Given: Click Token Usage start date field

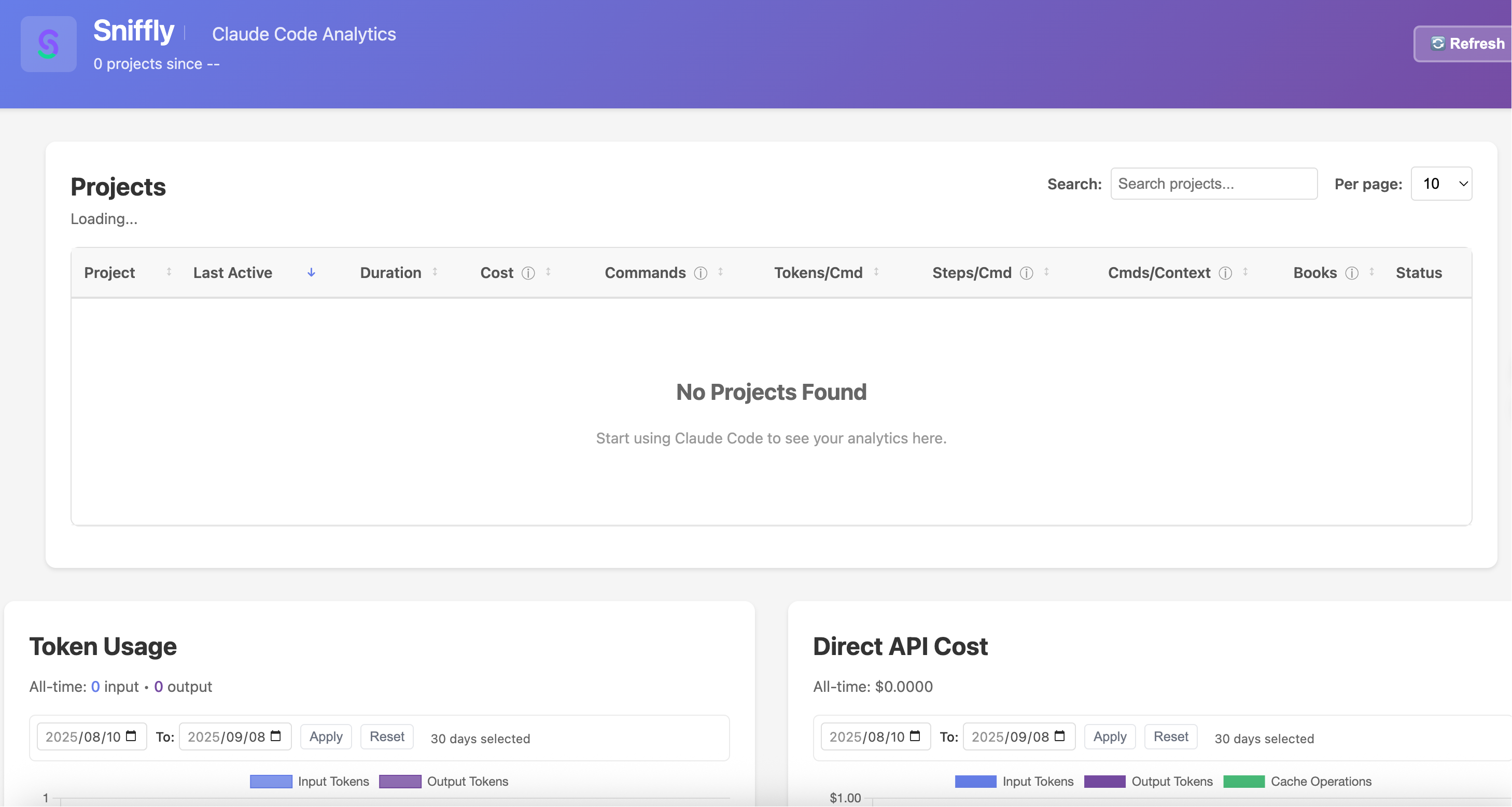Looking at the screenshot, I should tap(92, 736).
